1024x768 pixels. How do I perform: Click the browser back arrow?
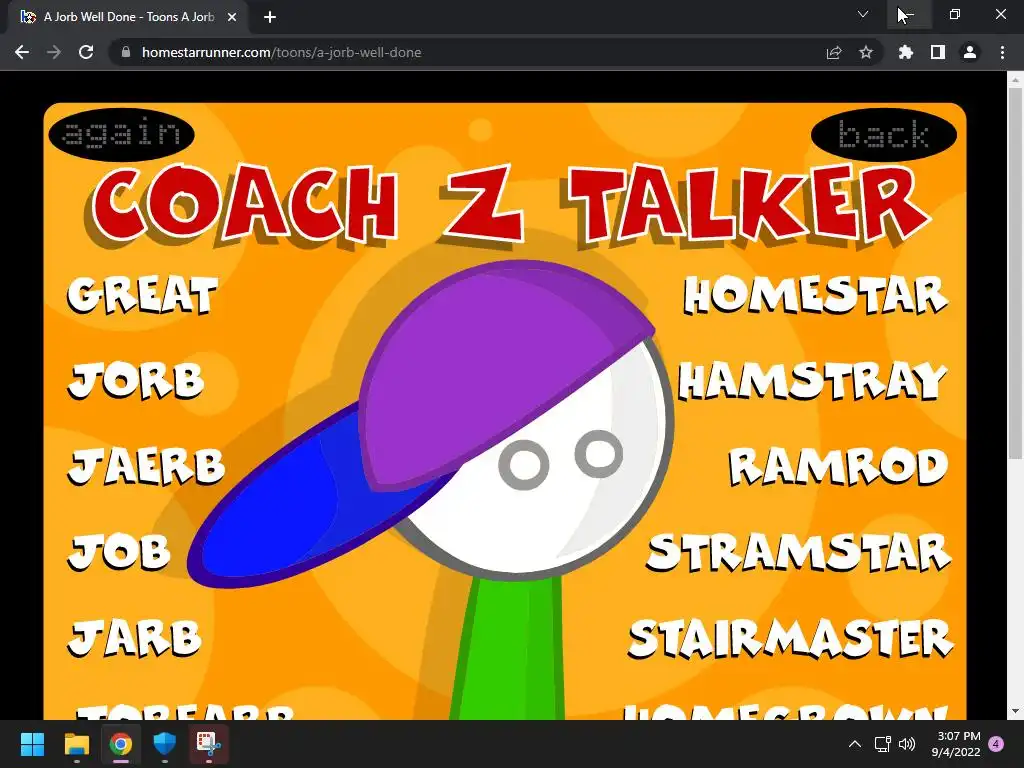coord(22,52)
